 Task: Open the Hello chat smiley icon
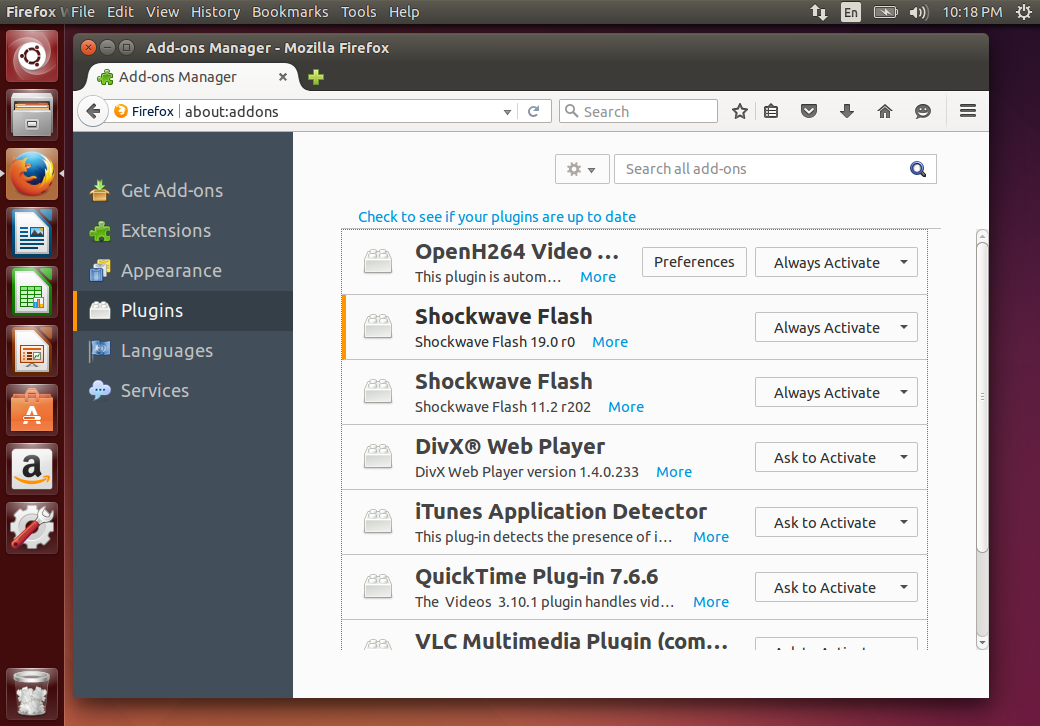[x=923, y=111]
